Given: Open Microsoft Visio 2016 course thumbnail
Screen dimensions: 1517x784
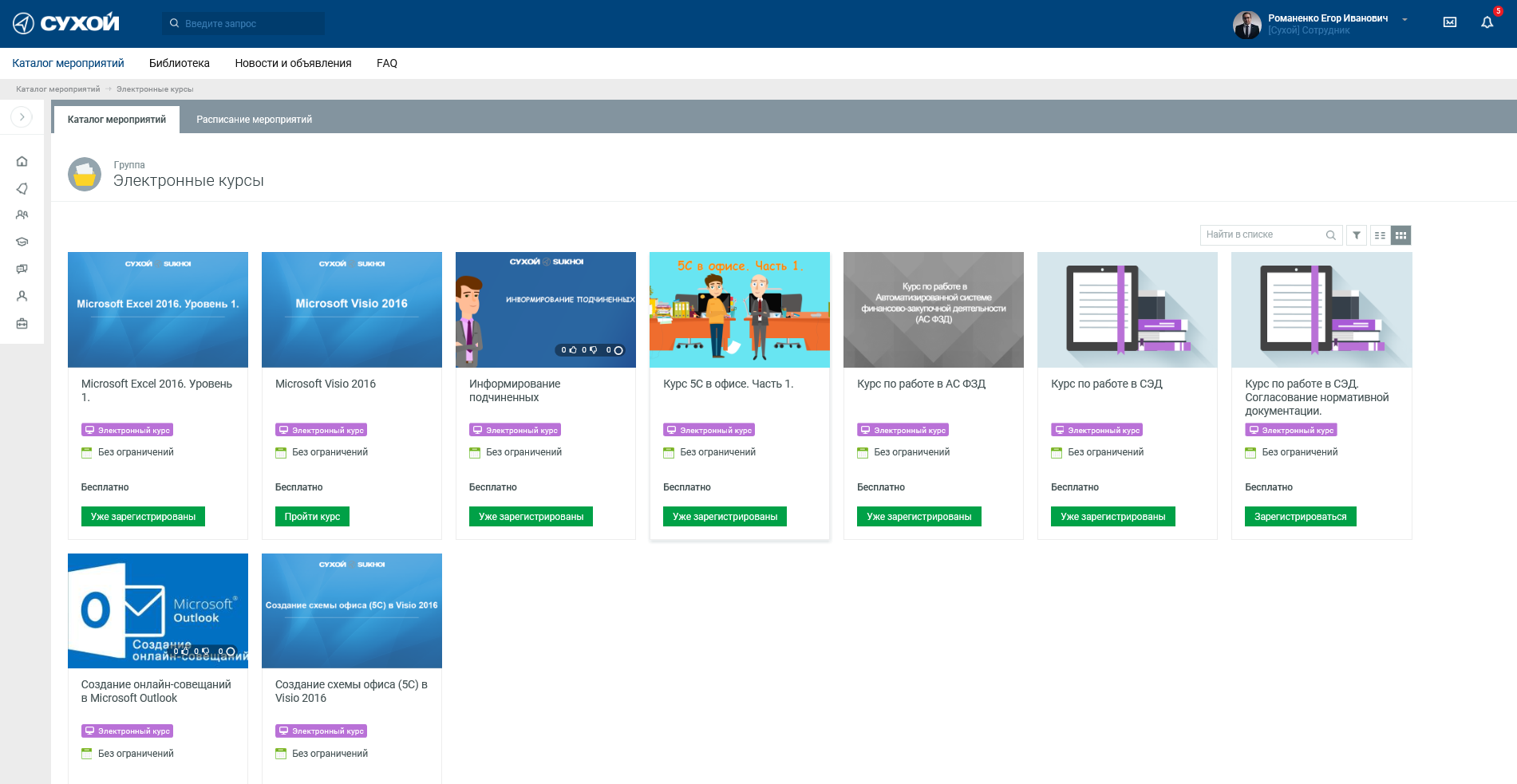Looking at the screenshot, I should [352, 309].
